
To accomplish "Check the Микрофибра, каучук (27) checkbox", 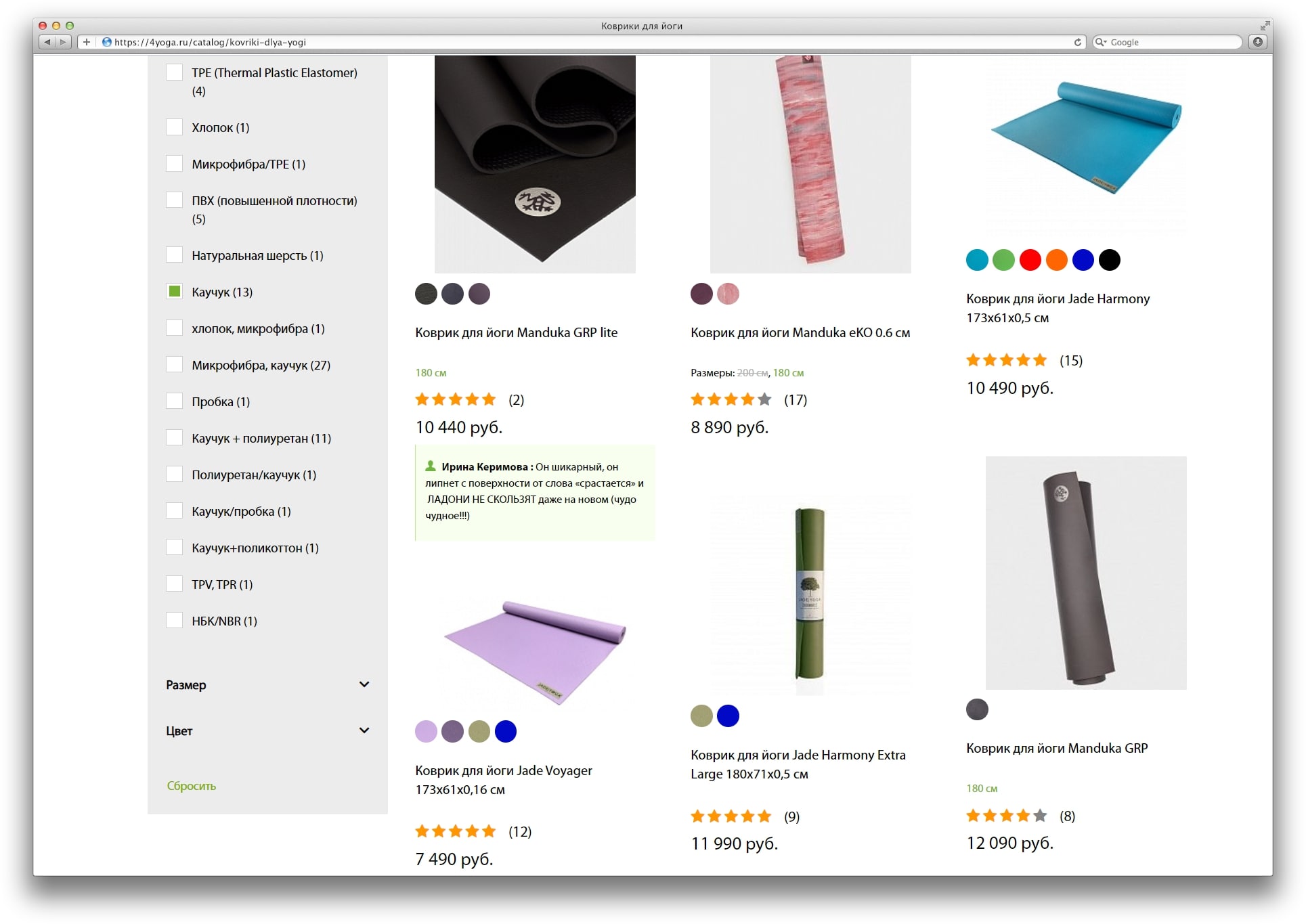I will pos(174,365).
